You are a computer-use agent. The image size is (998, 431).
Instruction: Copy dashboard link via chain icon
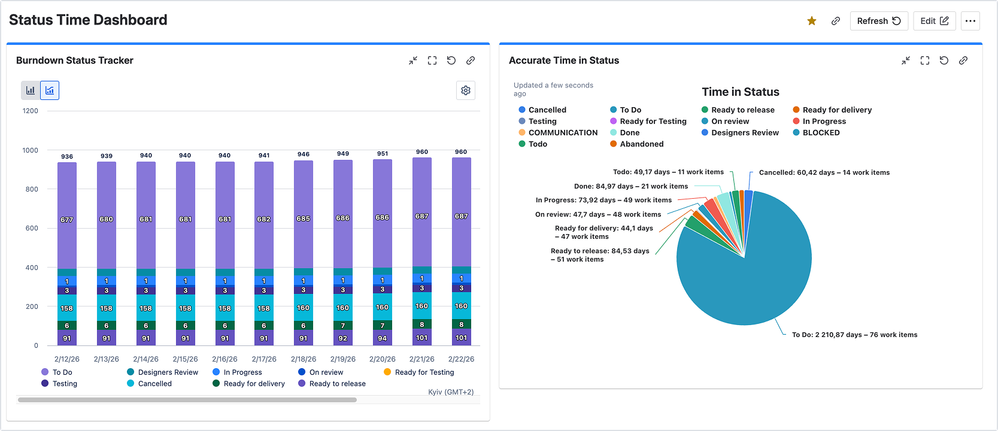pos(835,21)
